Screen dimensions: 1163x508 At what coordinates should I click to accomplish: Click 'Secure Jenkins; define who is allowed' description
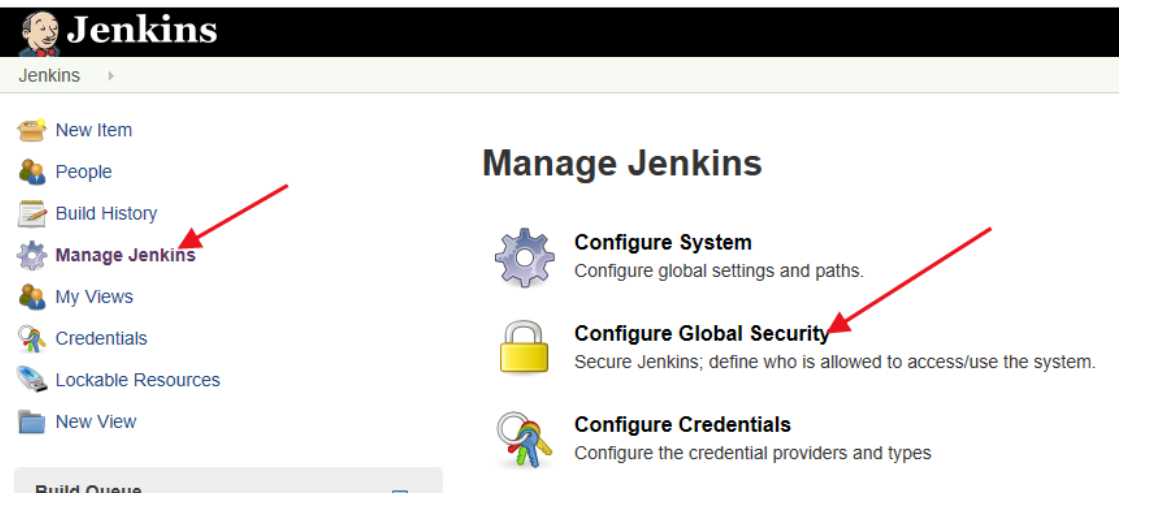834,362
